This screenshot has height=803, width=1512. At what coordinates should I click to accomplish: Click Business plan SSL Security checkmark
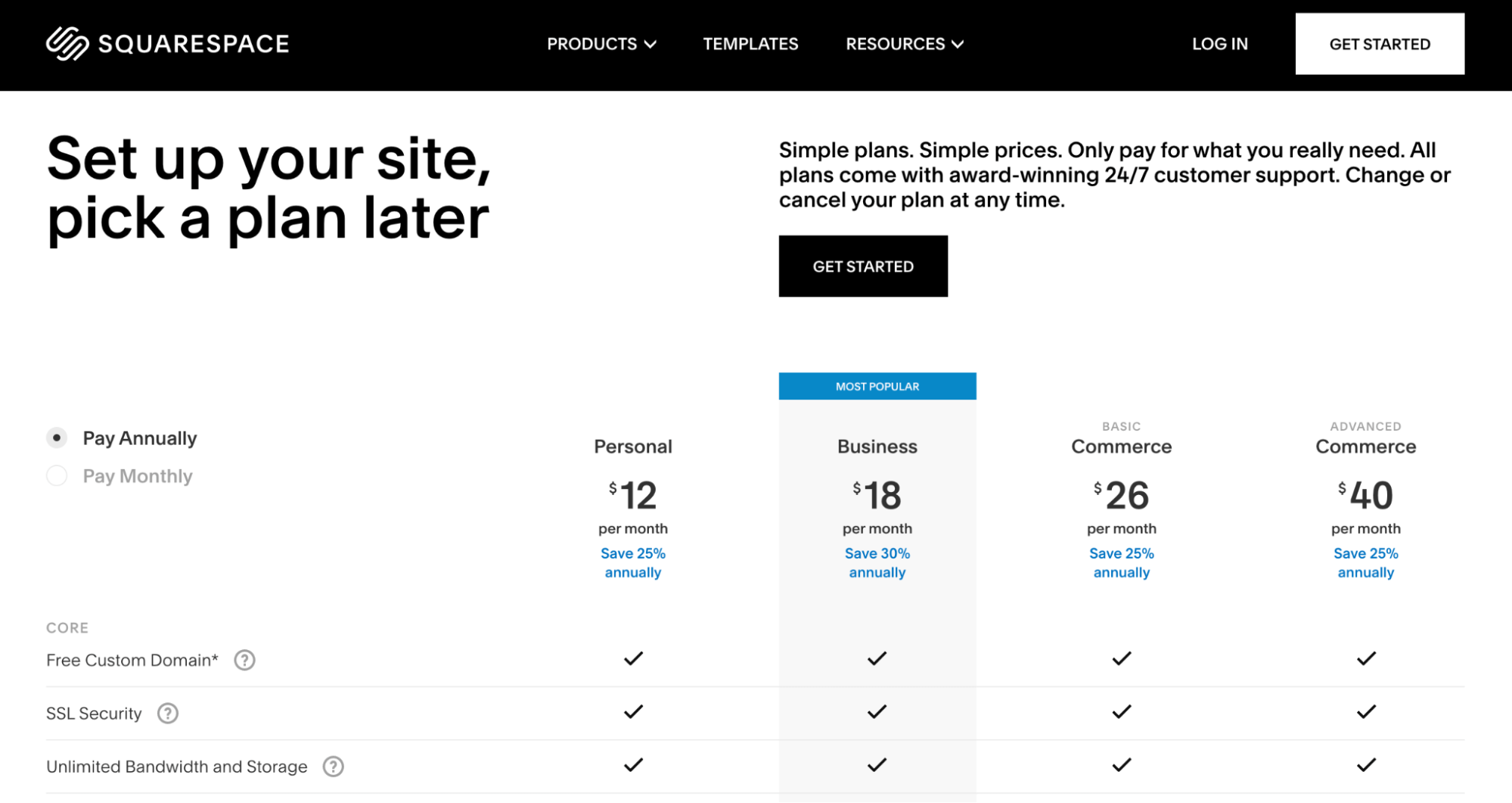coord(877,711)
